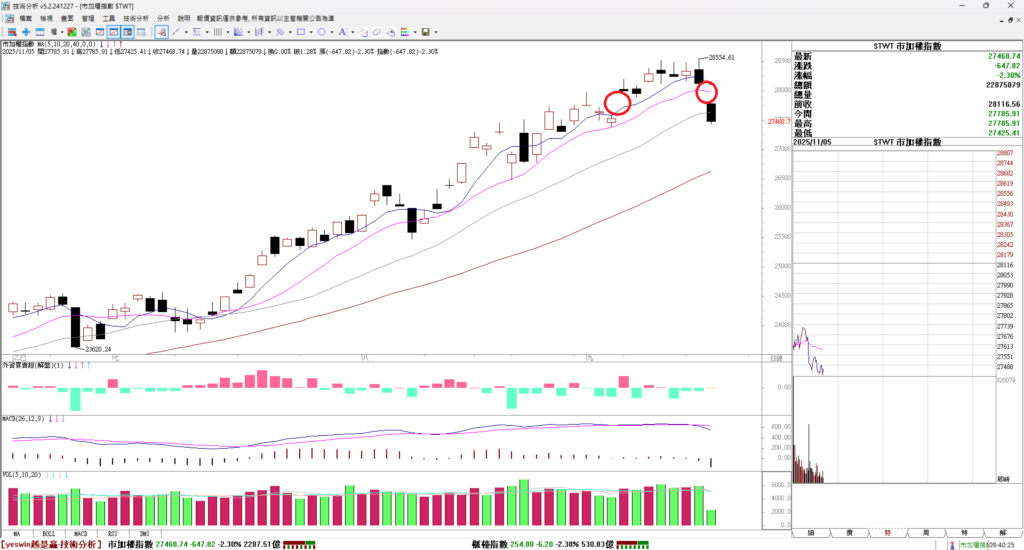The width and height of the screenshot is (1024, 550).
Task: Switch to the BOLL indicator tab
Action: (x=49, y=534)
